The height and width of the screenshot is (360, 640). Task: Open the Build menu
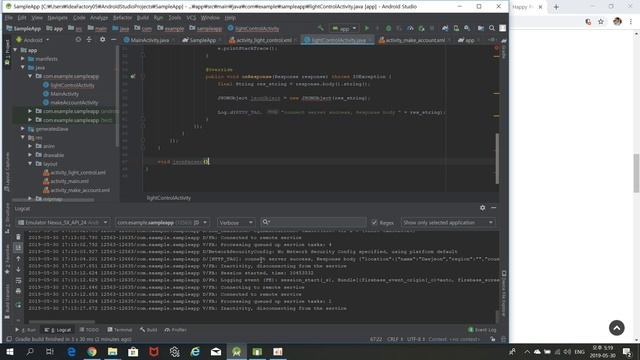[x=142, y=18]
